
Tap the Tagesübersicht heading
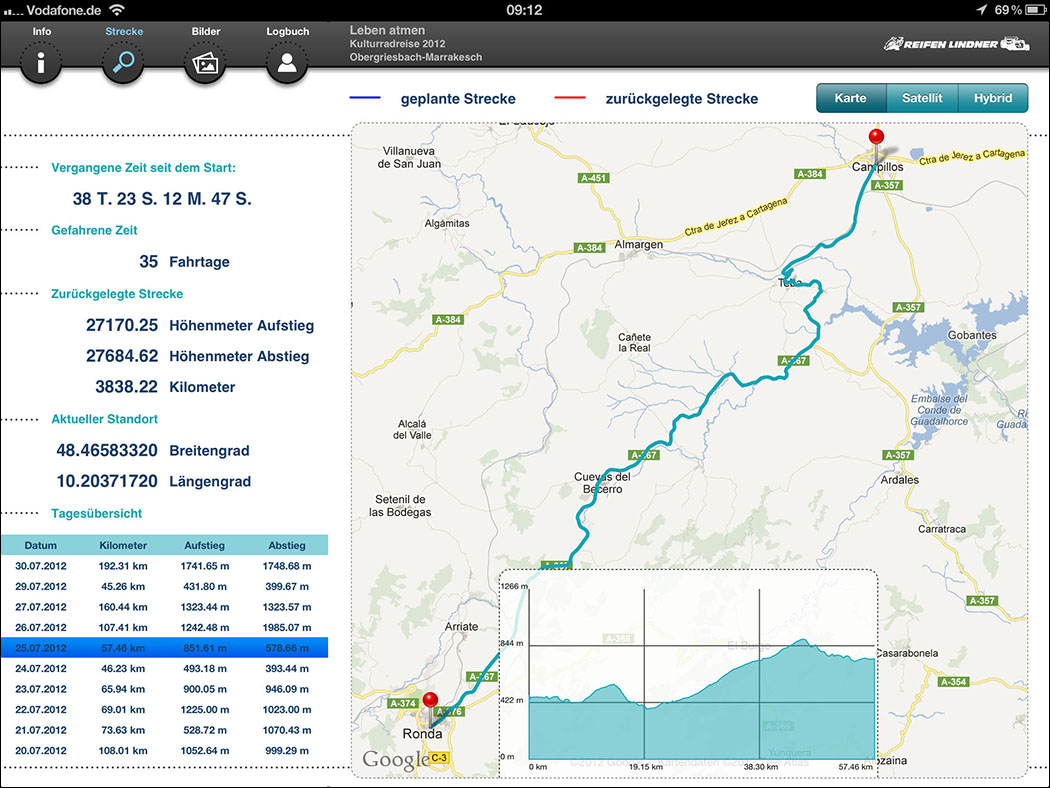tap(96, 514)
